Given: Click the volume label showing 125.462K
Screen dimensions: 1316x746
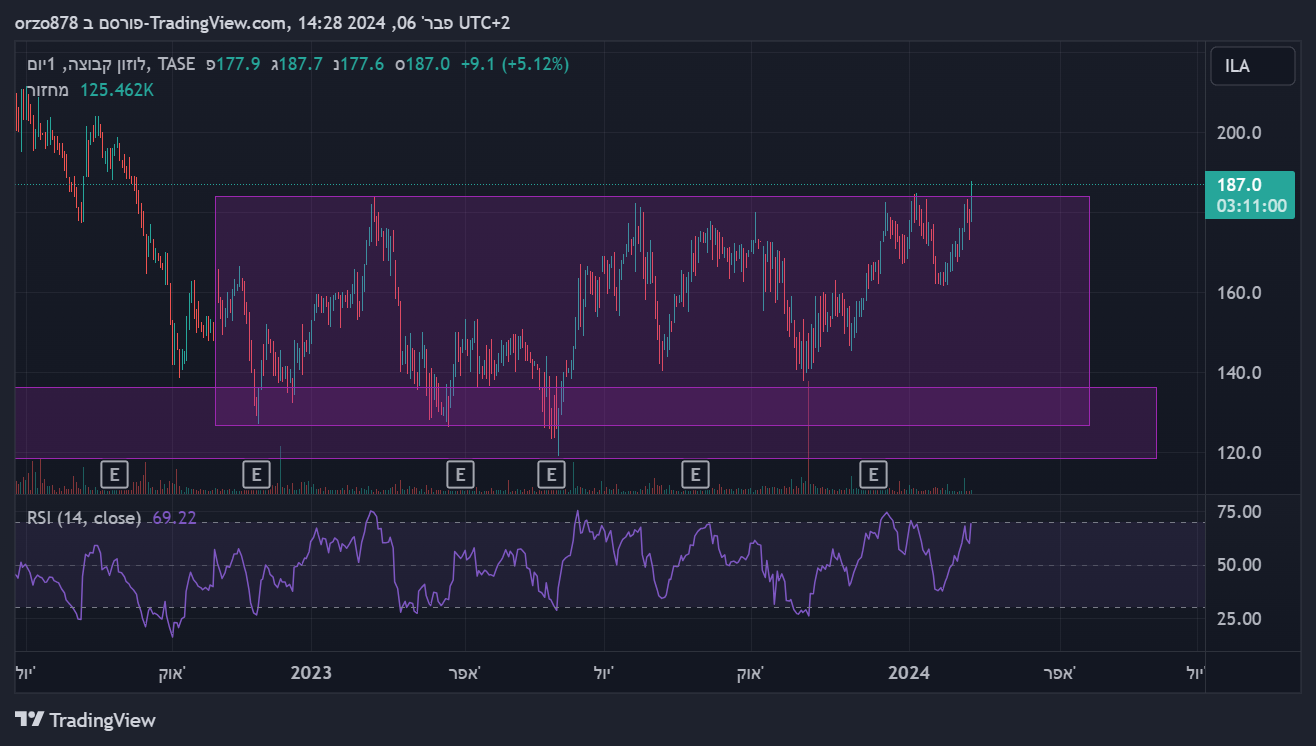Looking at the screenshot, I should pos(117,90).
